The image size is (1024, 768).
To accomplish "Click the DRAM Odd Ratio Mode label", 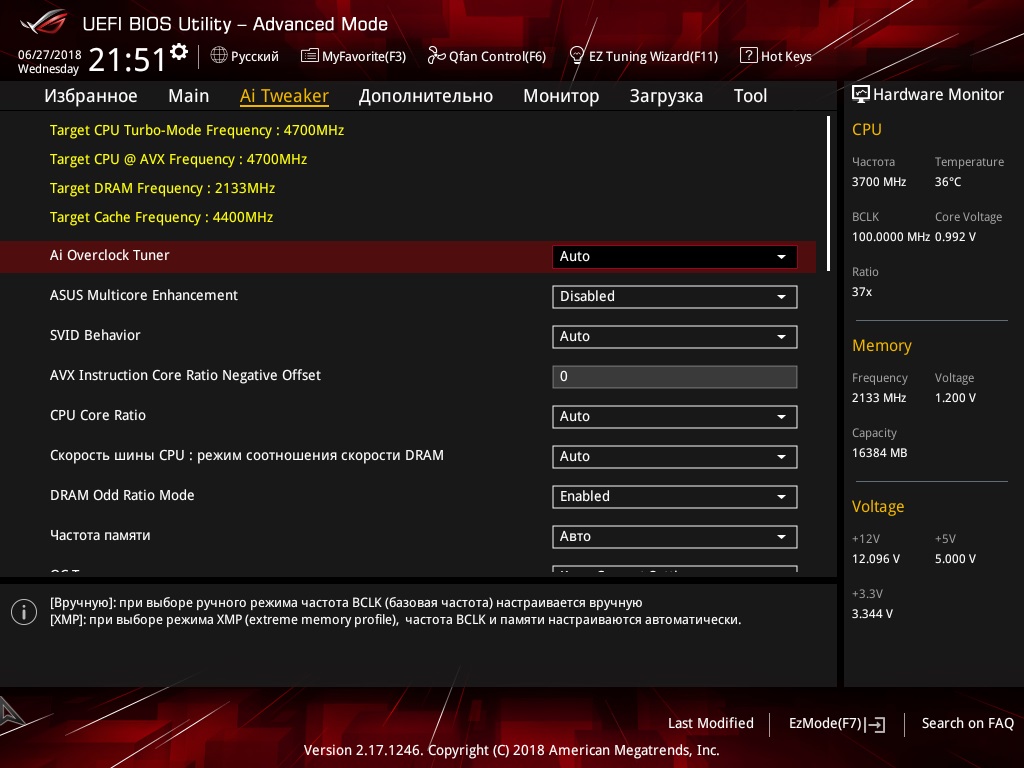I will (122, 495).
